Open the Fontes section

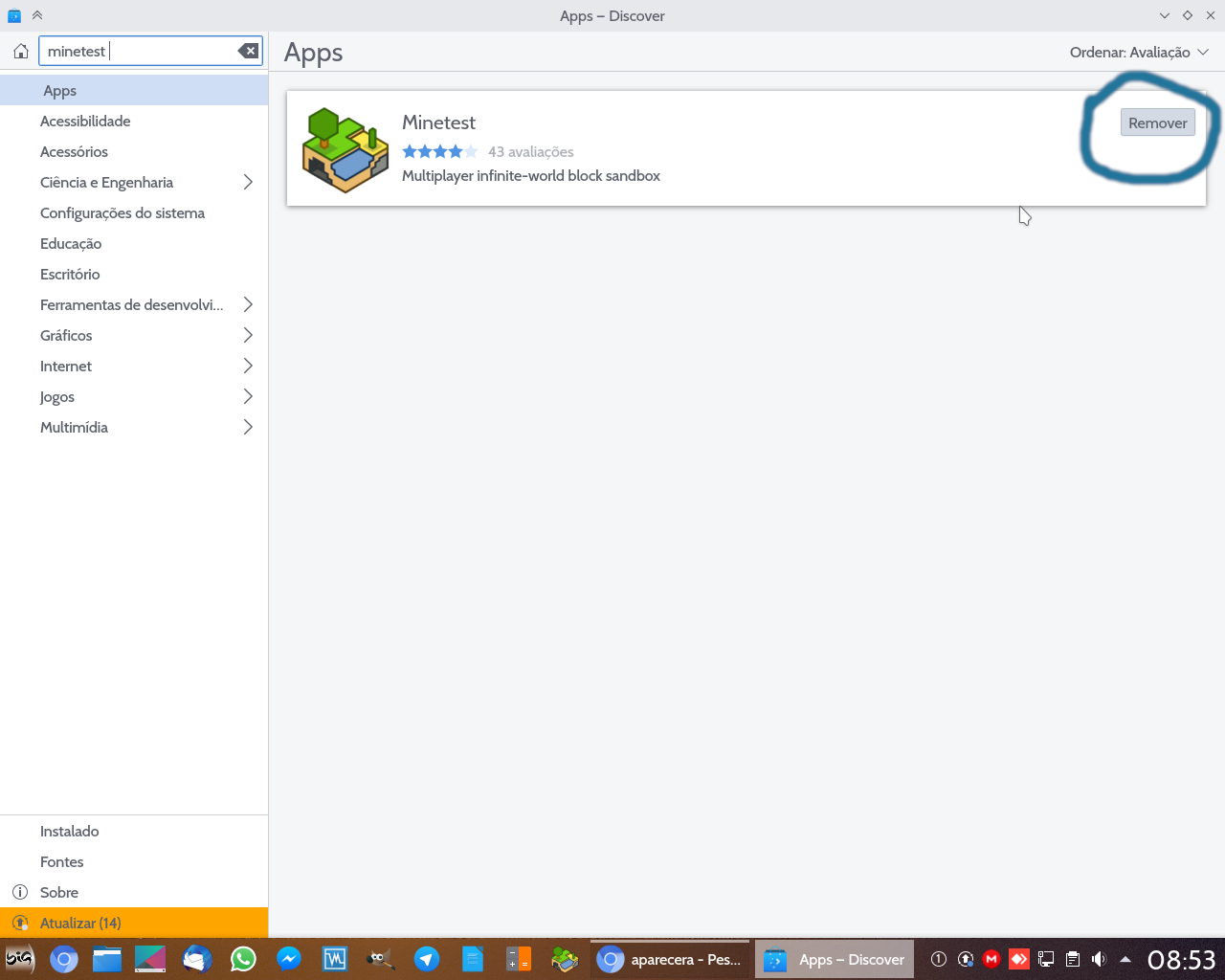click(134, 861)
